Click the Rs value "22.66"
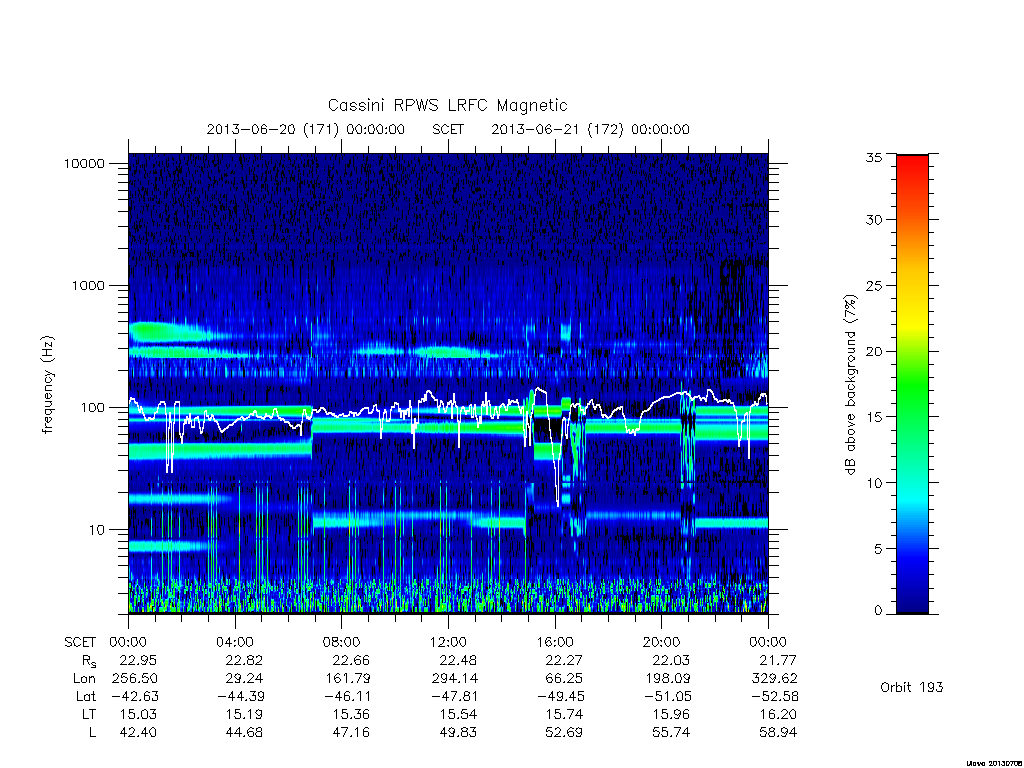The height and width of the screenshot is (768, 1024). point(351,660)
